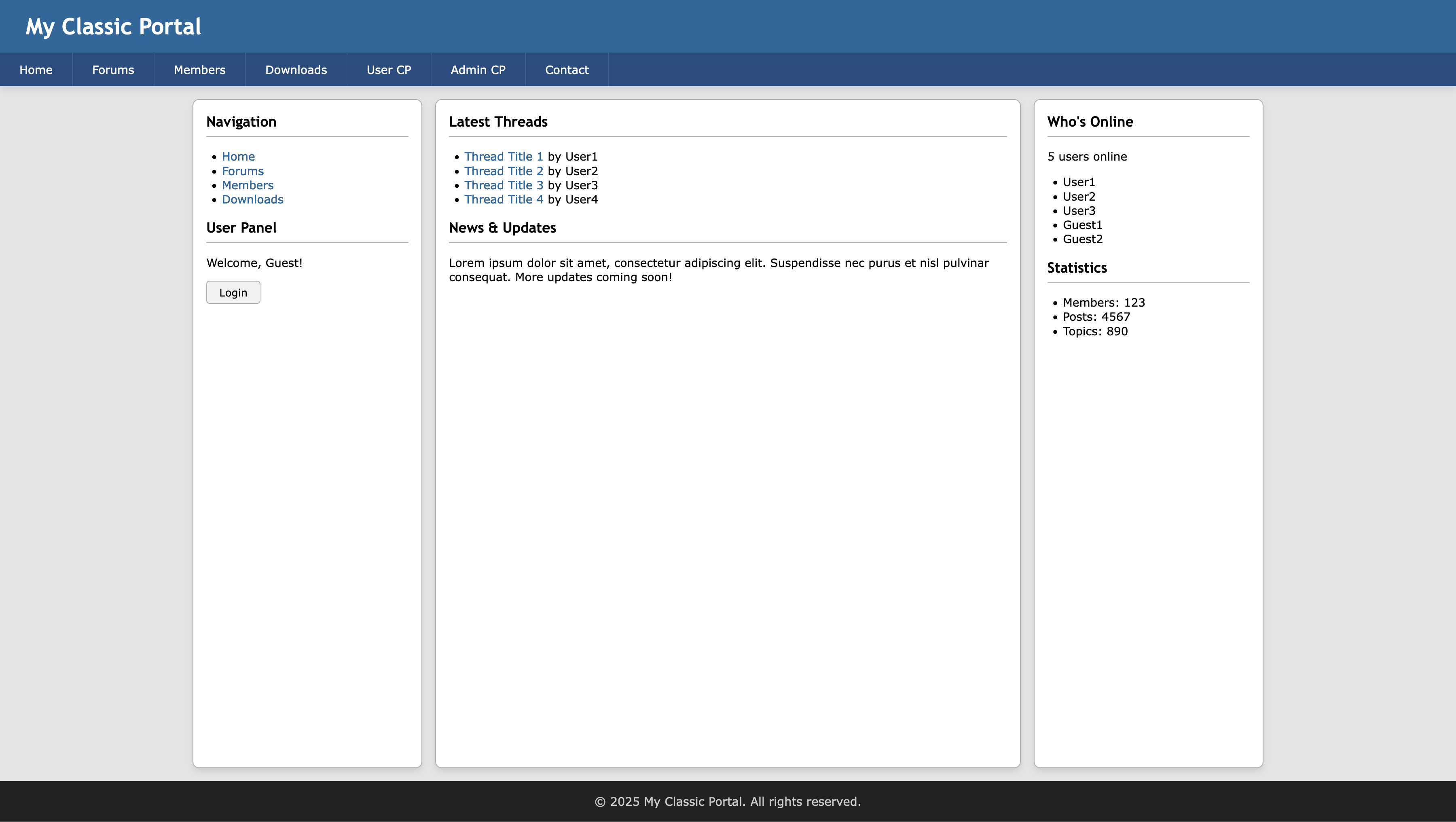Click the My Classic Portal site title
The image size is (1456, 822).
pos(113,27)
